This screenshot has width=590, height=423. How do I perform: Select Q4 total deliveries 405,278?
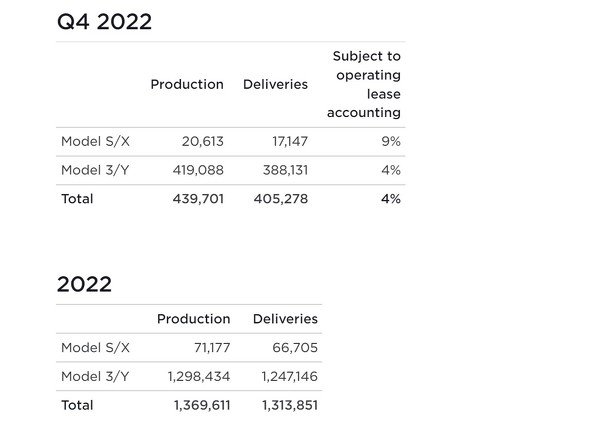click(x=281, y=199)
